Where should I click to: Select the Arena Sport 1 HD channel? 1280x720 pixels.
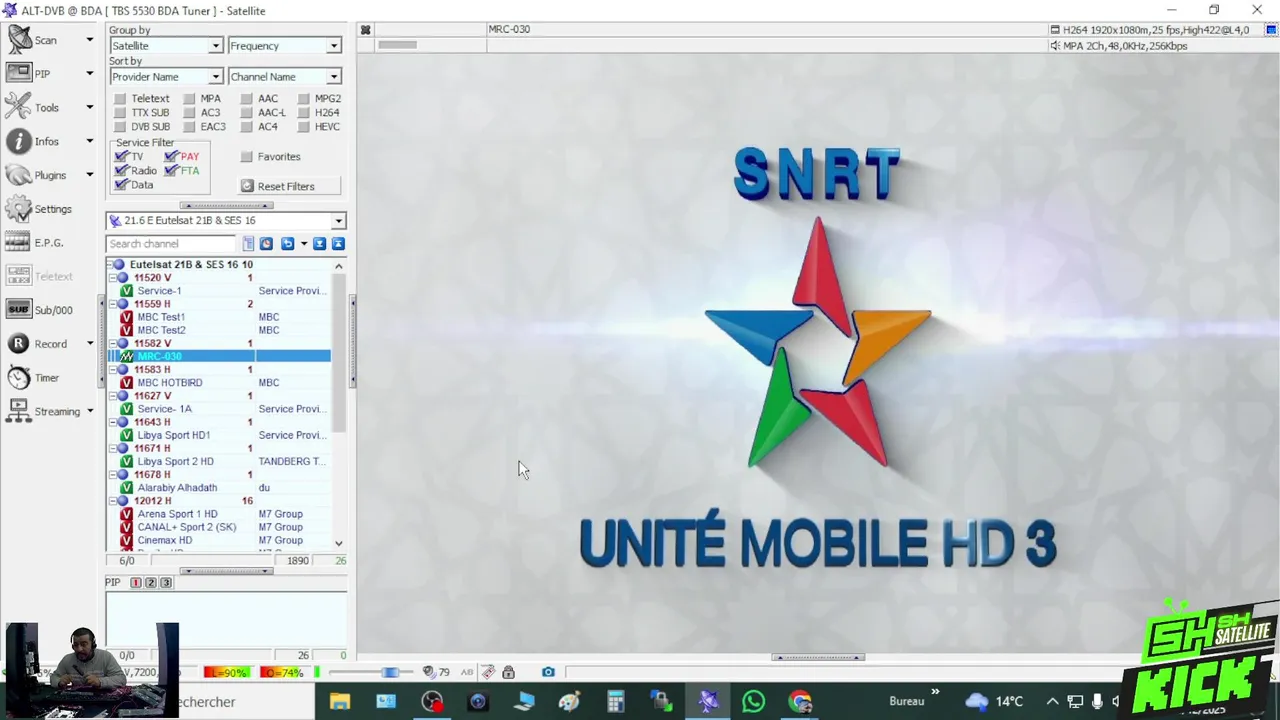177,514
